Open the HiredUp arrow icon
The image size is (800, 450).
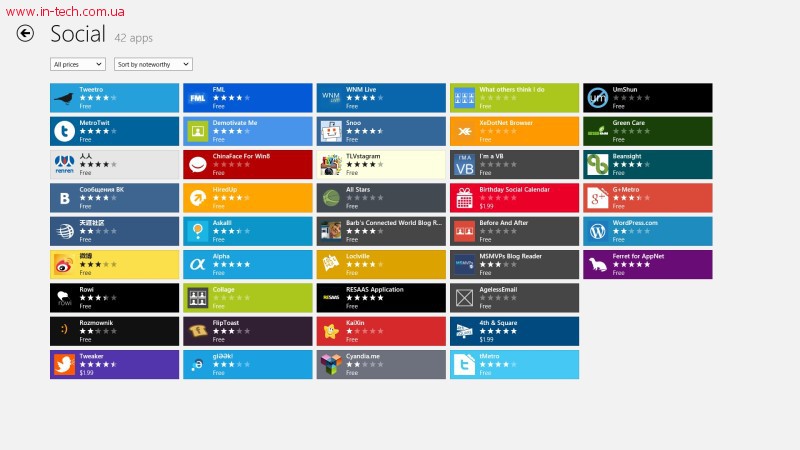[197, 198]
